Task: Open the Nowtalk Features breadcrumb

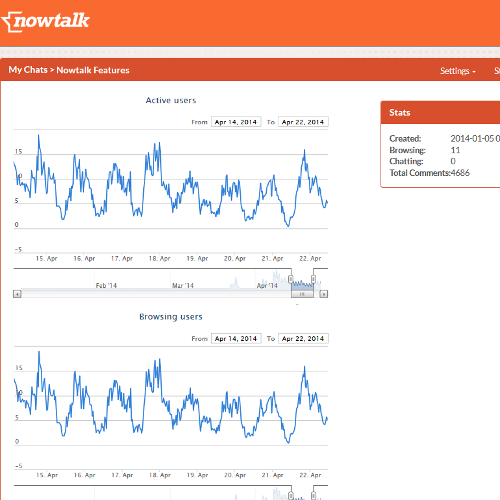Action: [93, 70]
